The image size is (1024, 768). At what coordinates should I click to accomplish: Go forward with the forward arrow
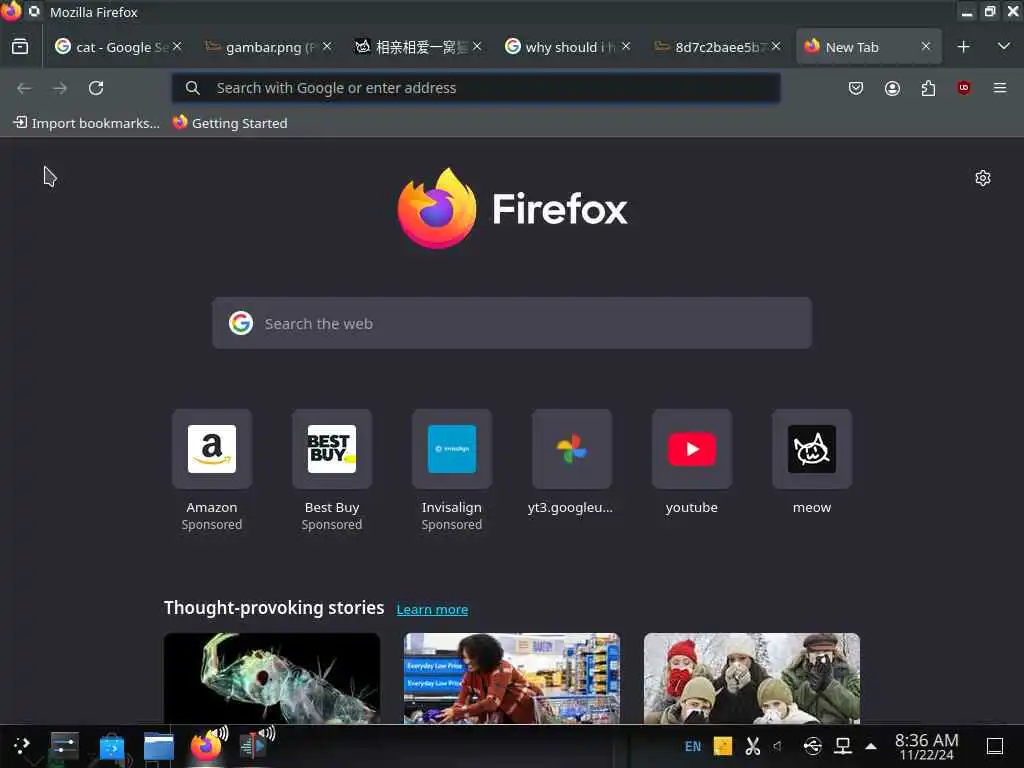[60, 88]
